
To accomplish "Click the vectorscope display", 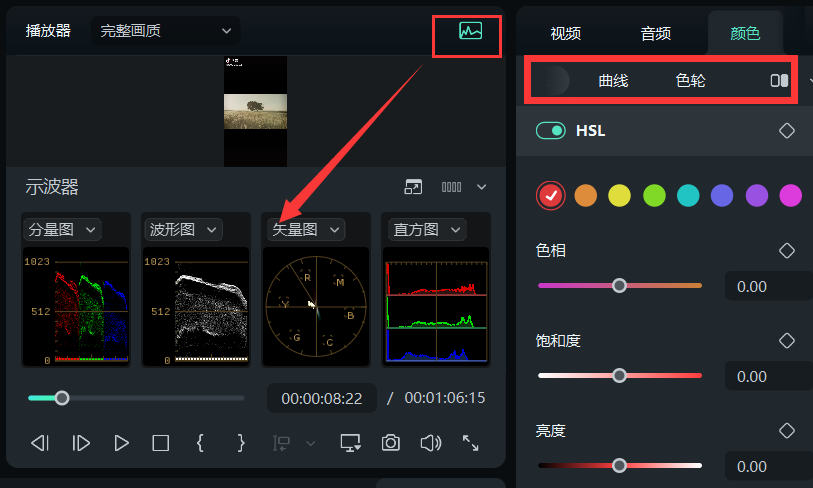I will pos(316,307).
